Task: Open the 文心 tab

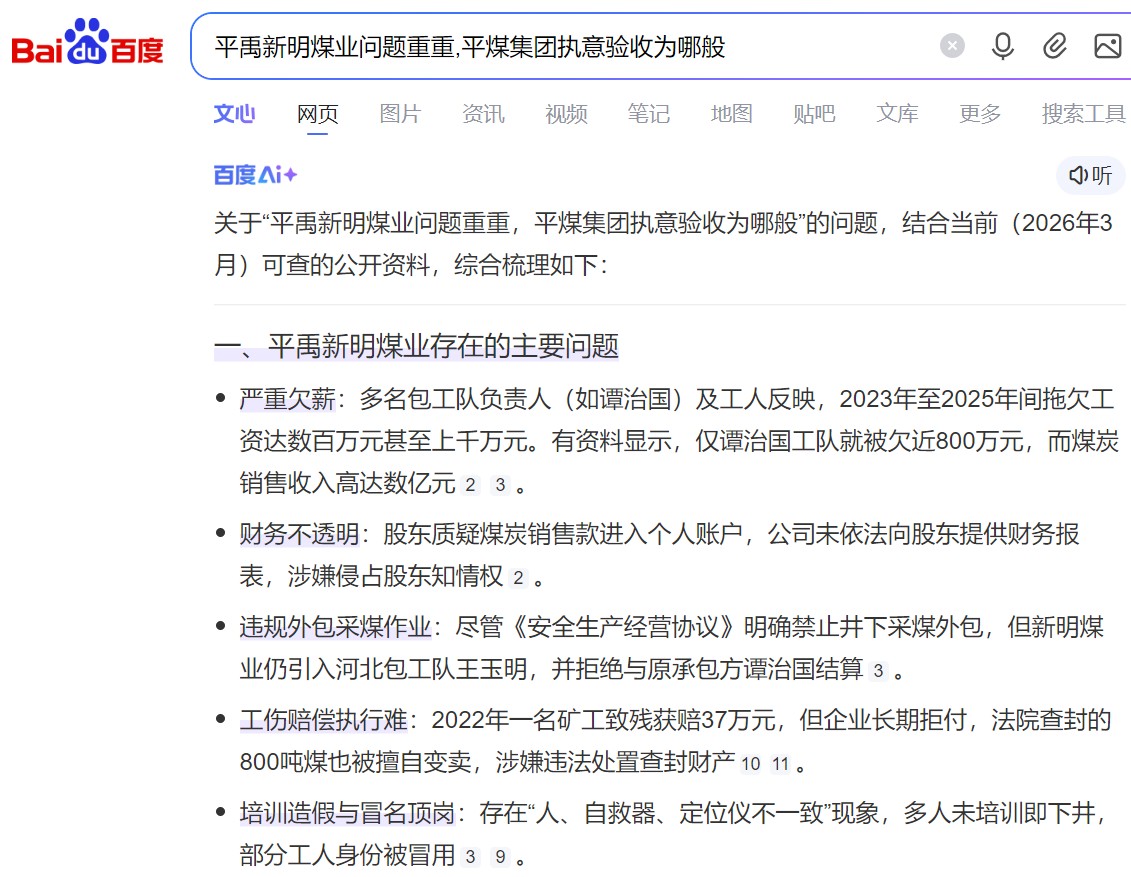Action: tap(234, 114)
